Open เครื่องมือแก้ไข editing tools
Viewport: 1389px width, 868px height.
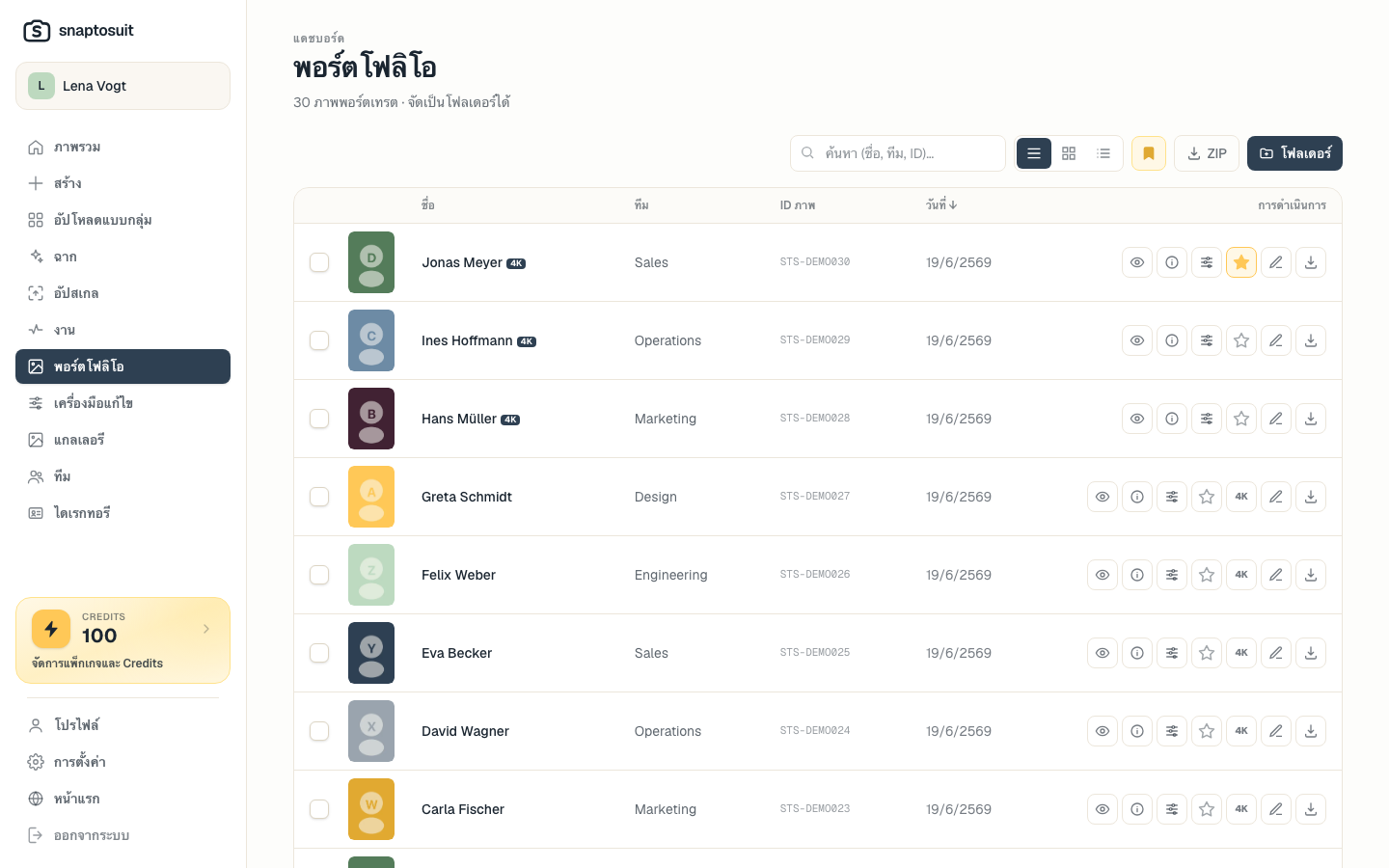pos(123,403)
